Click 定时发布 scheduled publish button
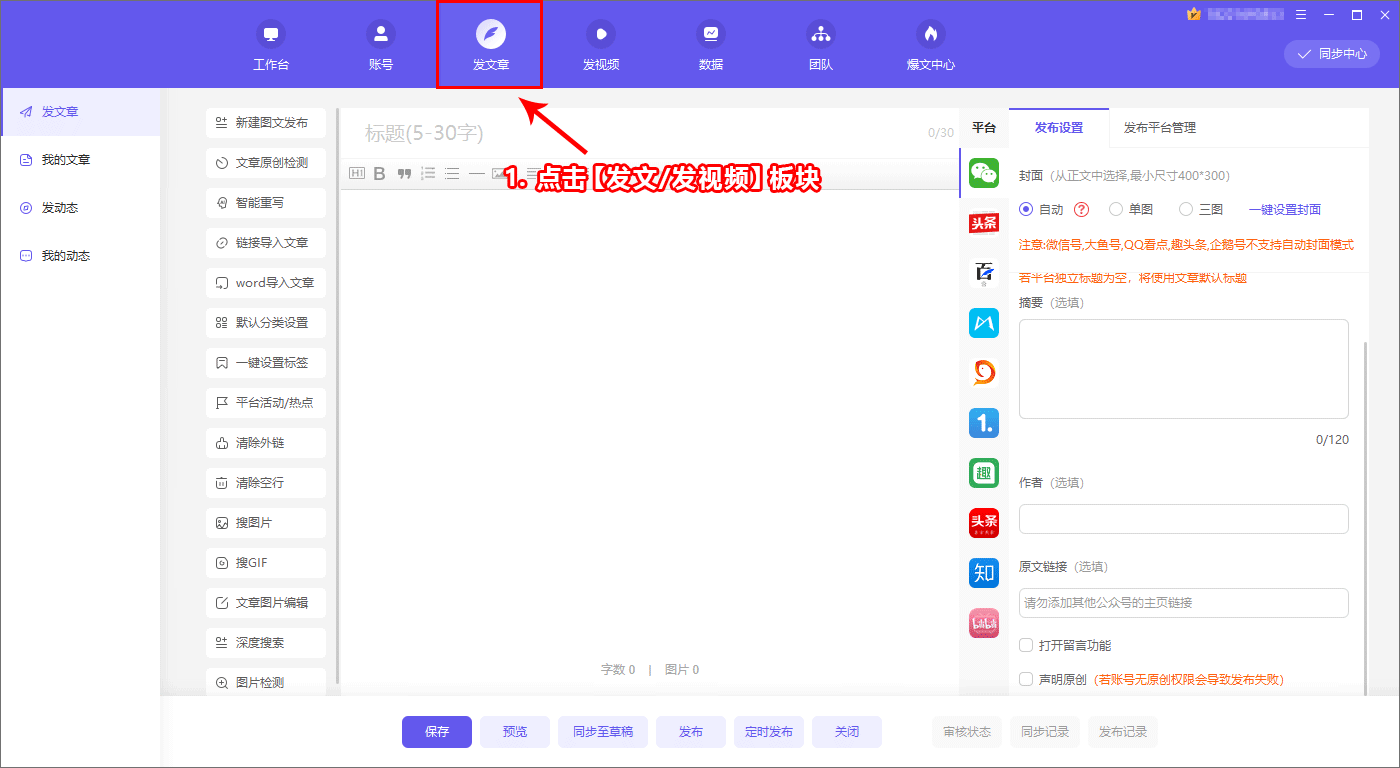This screenshot has height=768, width=1400. click(x=768, y=731)
